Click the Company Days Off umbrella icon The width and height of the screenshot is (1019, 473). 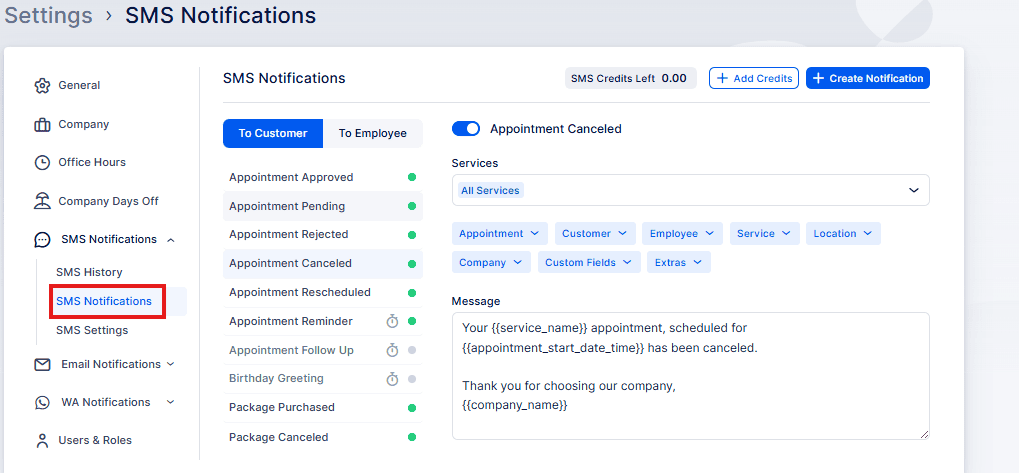tap(42, 201)
